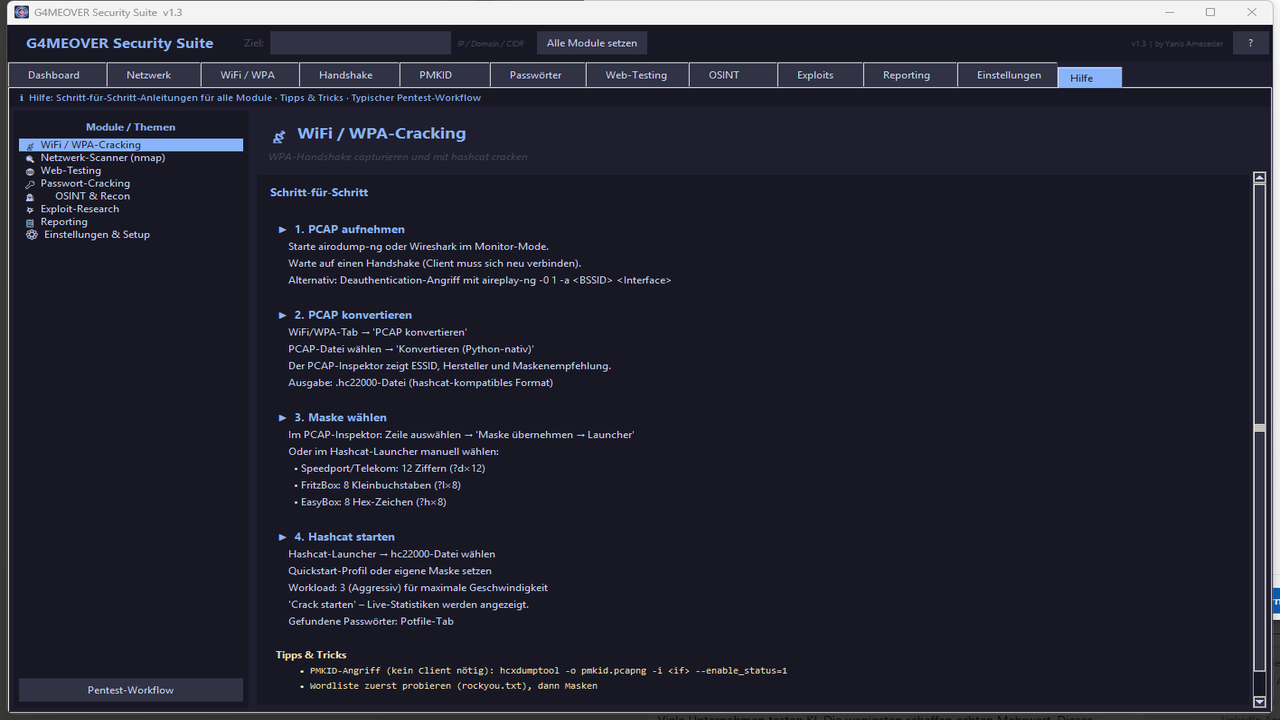The width and height of the screenshot is (1280, 720).
Task: Click the info icon before the Hilfe hint line
Action: 22,98
